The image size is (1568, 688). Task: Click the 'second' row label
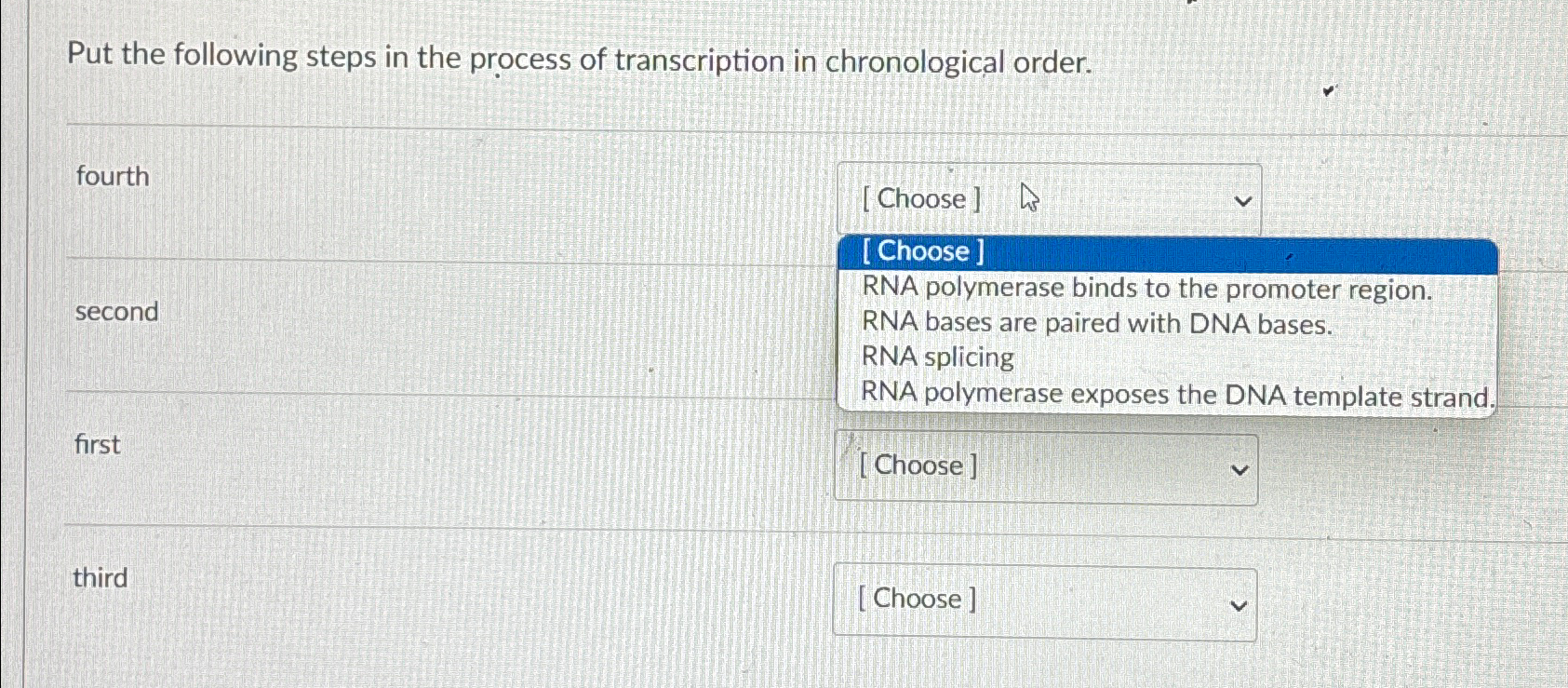[118, 312]
